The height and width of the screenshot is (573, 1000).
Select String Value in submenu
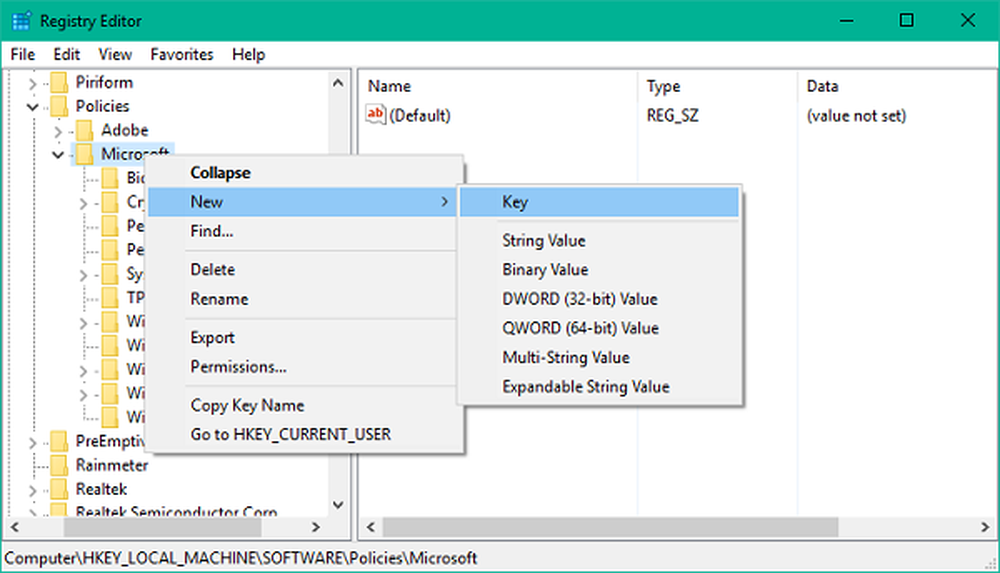coord(599,241)
